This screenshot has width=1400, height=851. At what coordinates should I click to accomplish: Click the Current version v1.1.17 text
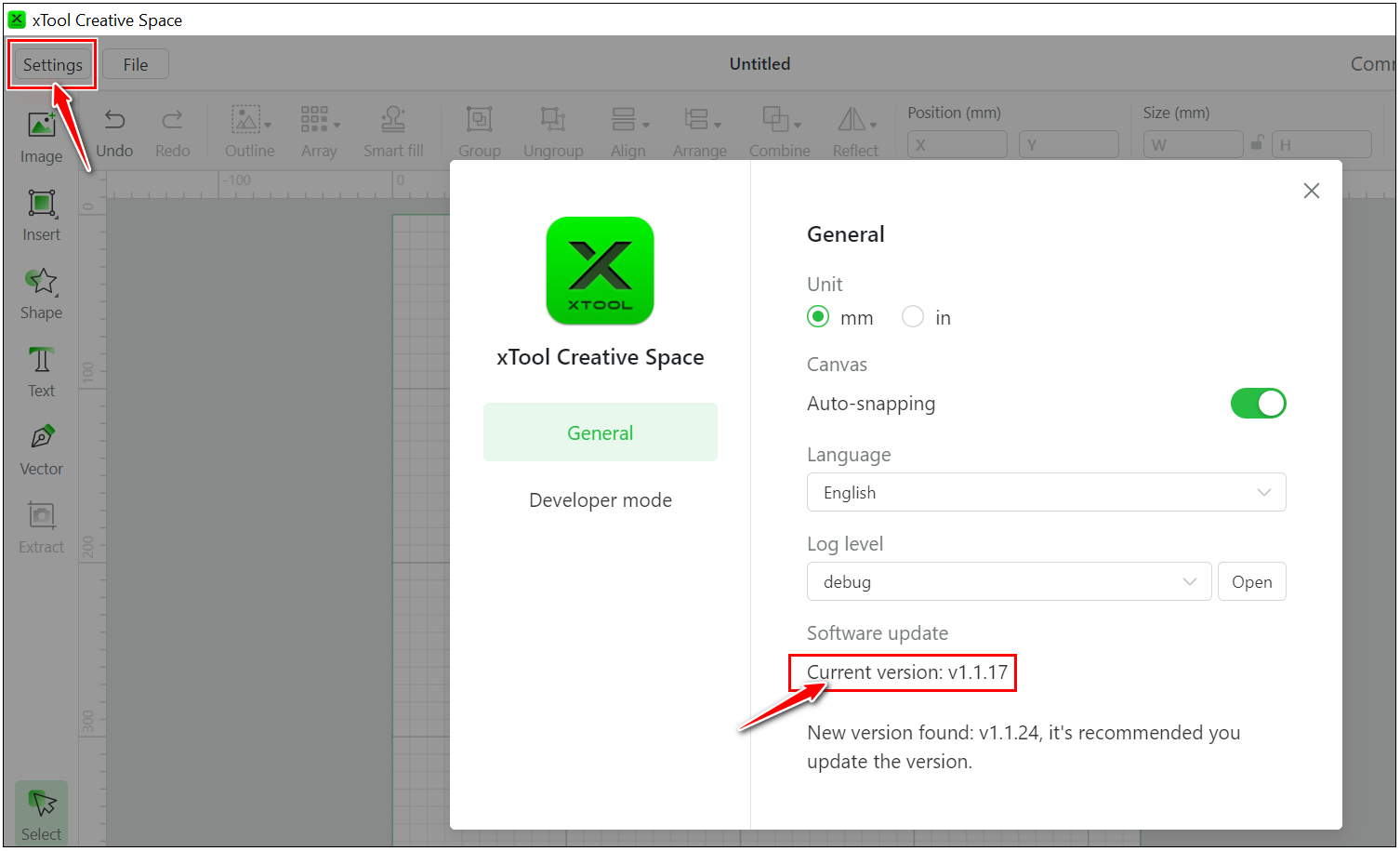907,672
